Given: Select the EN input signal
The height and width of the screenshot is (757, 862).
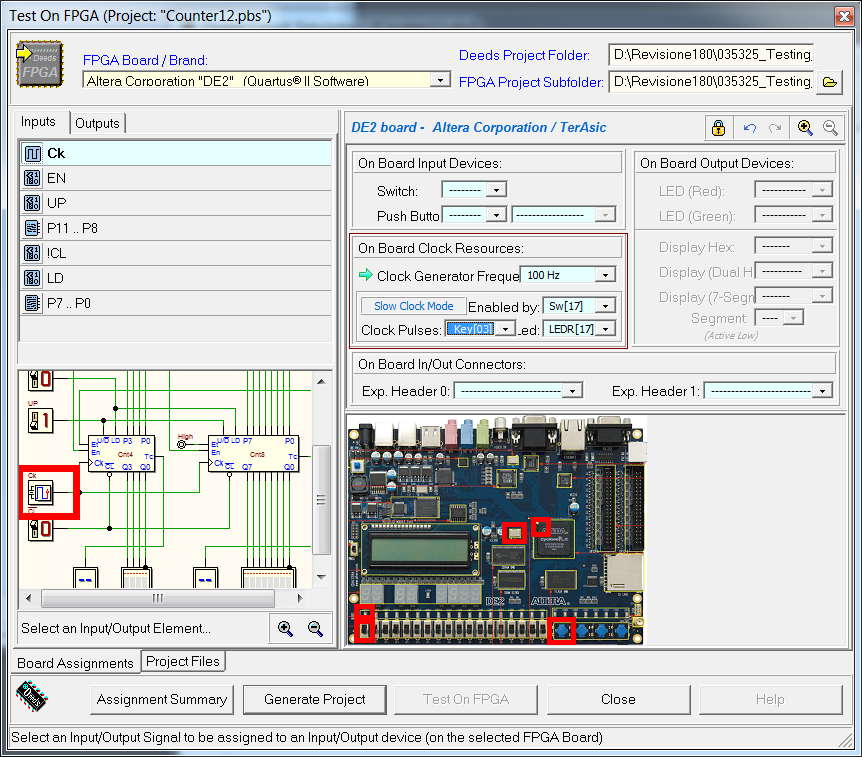Looking at the screenshot, I should click(176, 178).
